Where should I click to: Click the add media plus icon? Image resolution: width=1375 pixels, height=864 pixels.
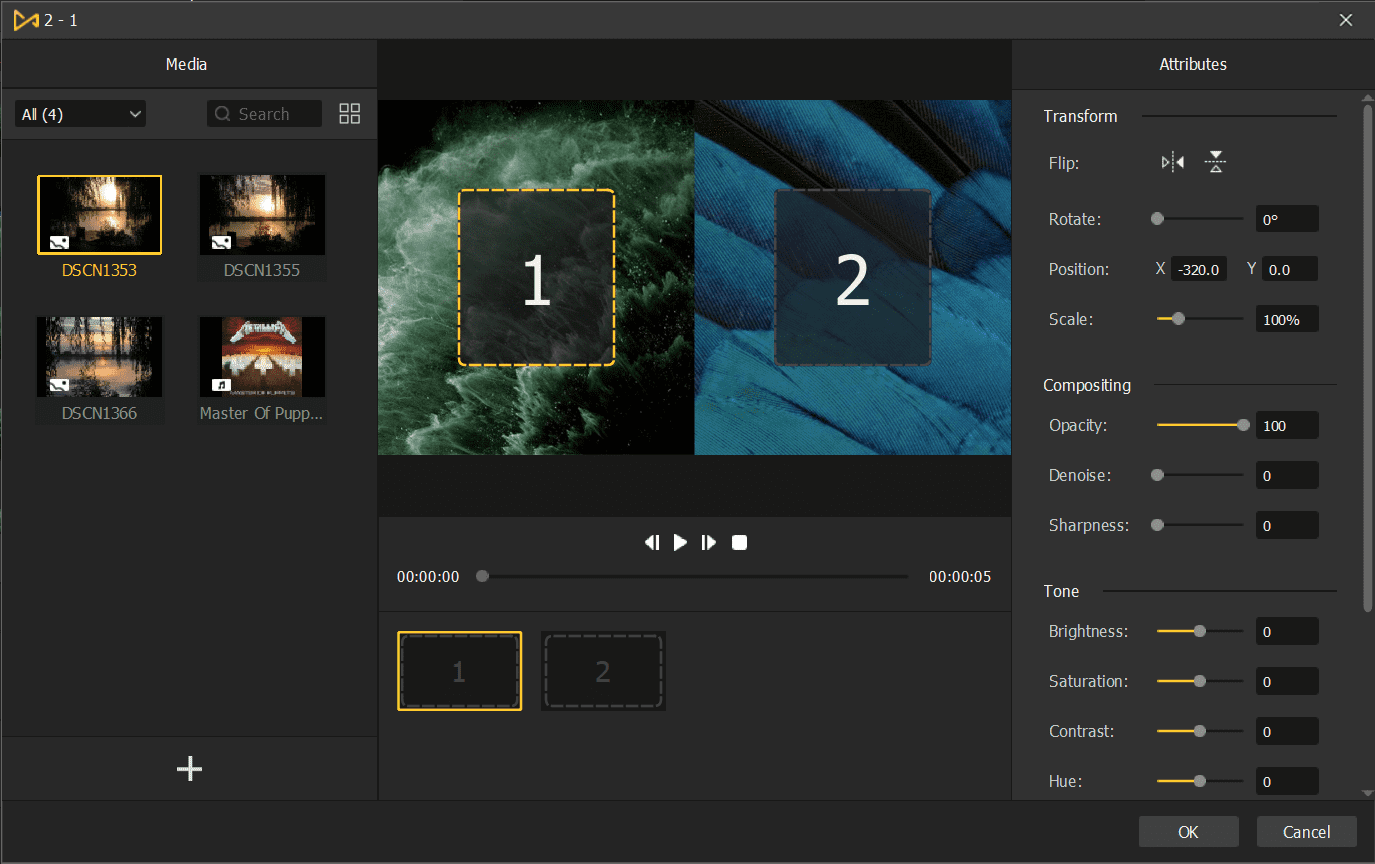point(189,768)
